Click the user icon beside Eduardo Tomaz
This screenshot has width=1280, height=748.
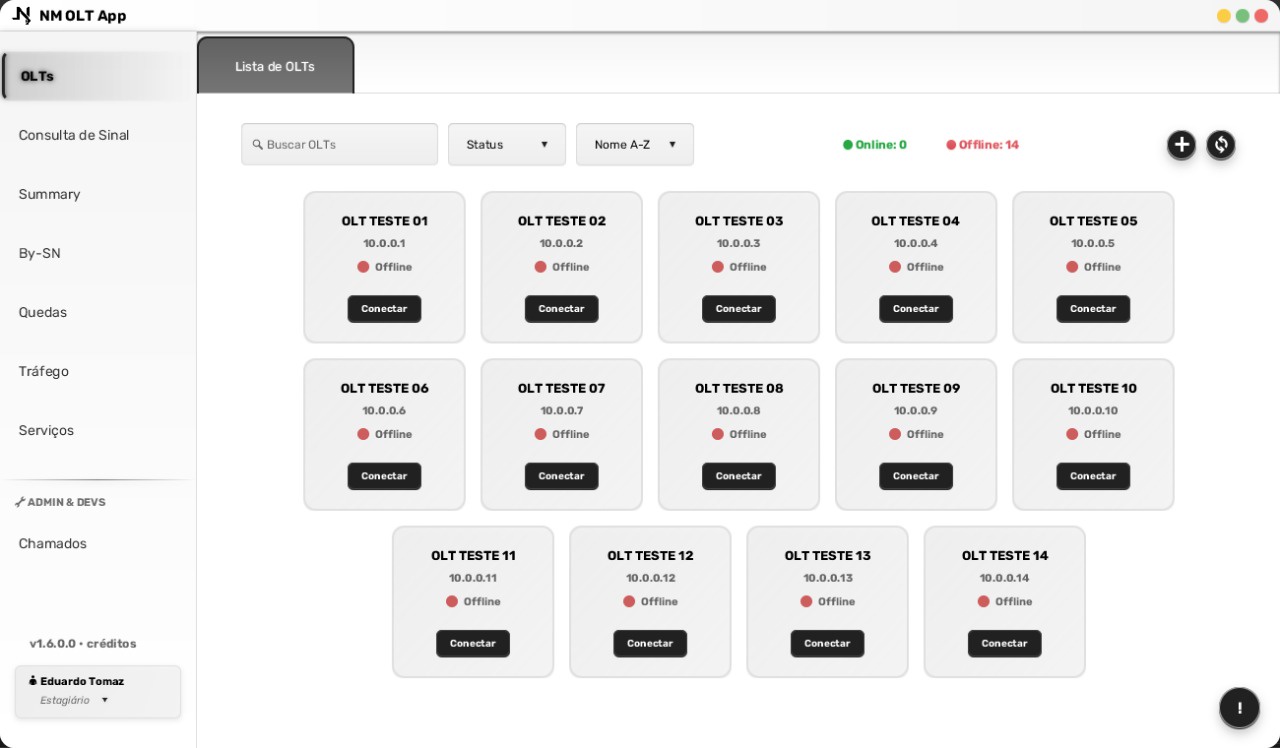coord(33,681)
